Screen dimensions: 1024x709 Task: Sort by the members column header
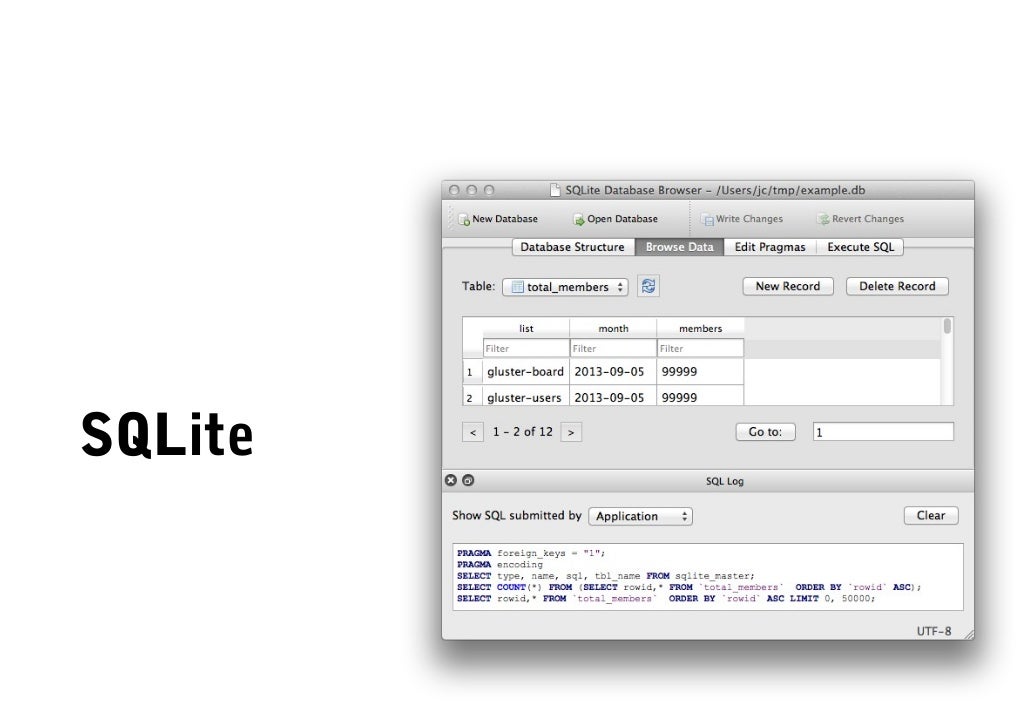tap(700, 328)
